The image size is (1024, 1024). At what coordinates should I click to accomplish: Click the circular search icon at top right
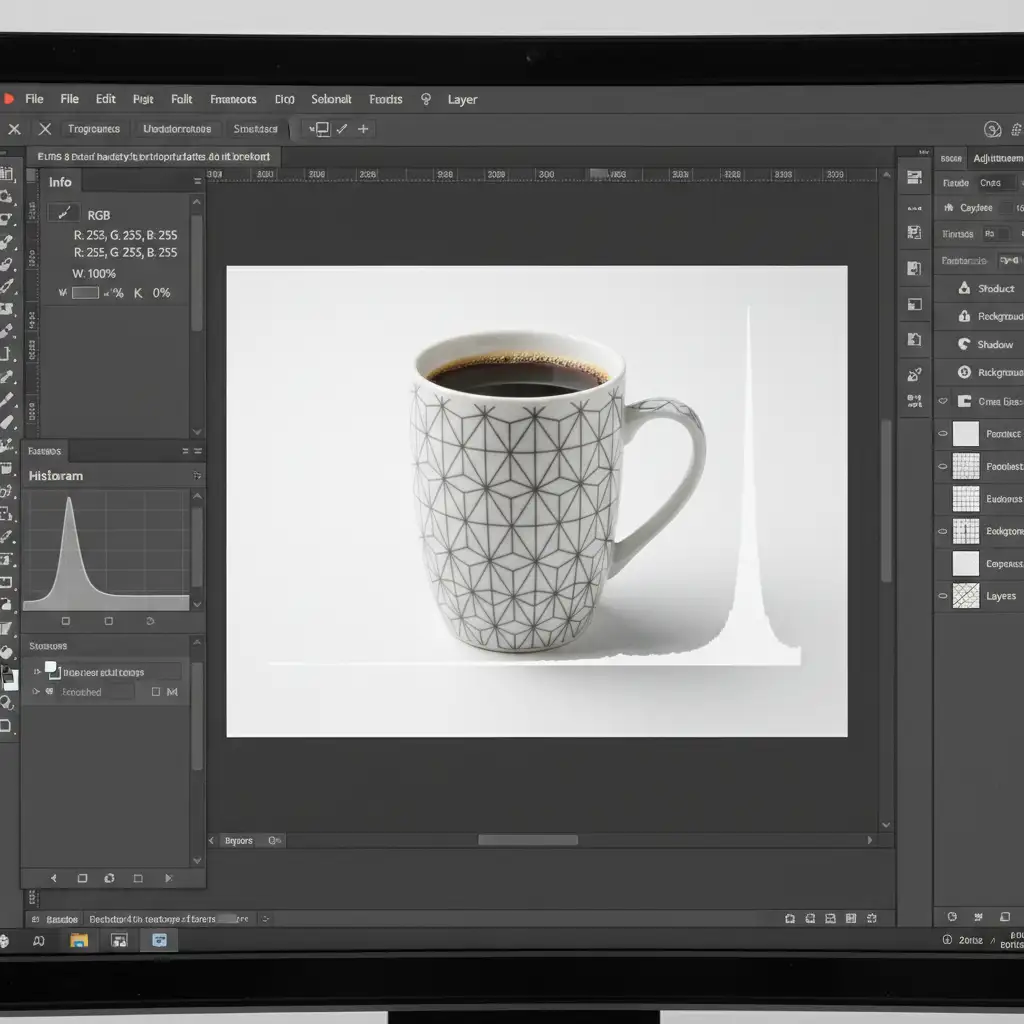pyautogui.click(x=992, y=129)
